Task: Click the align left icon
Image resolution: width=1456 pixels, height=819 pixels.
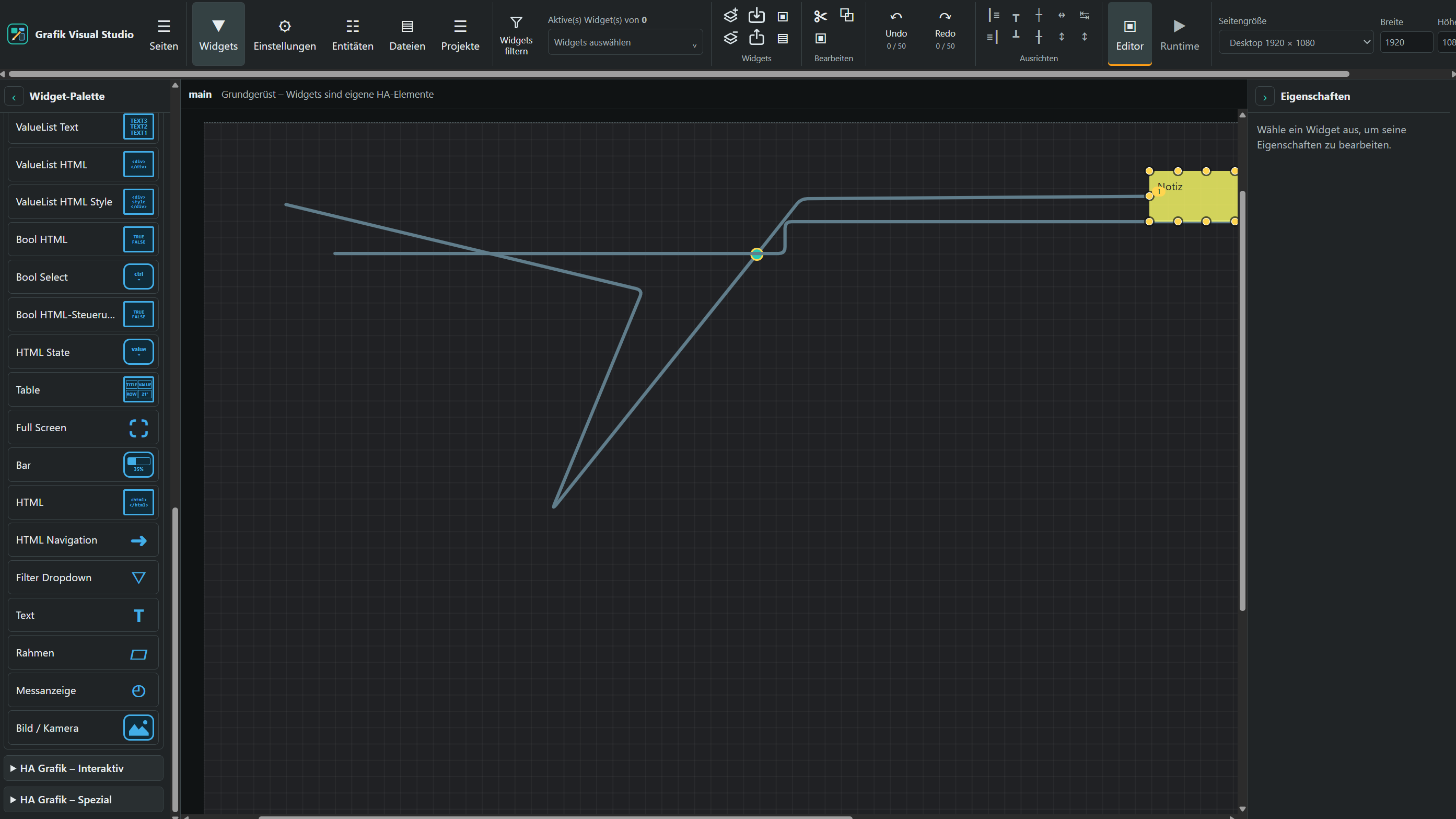Action: (993, 15)
